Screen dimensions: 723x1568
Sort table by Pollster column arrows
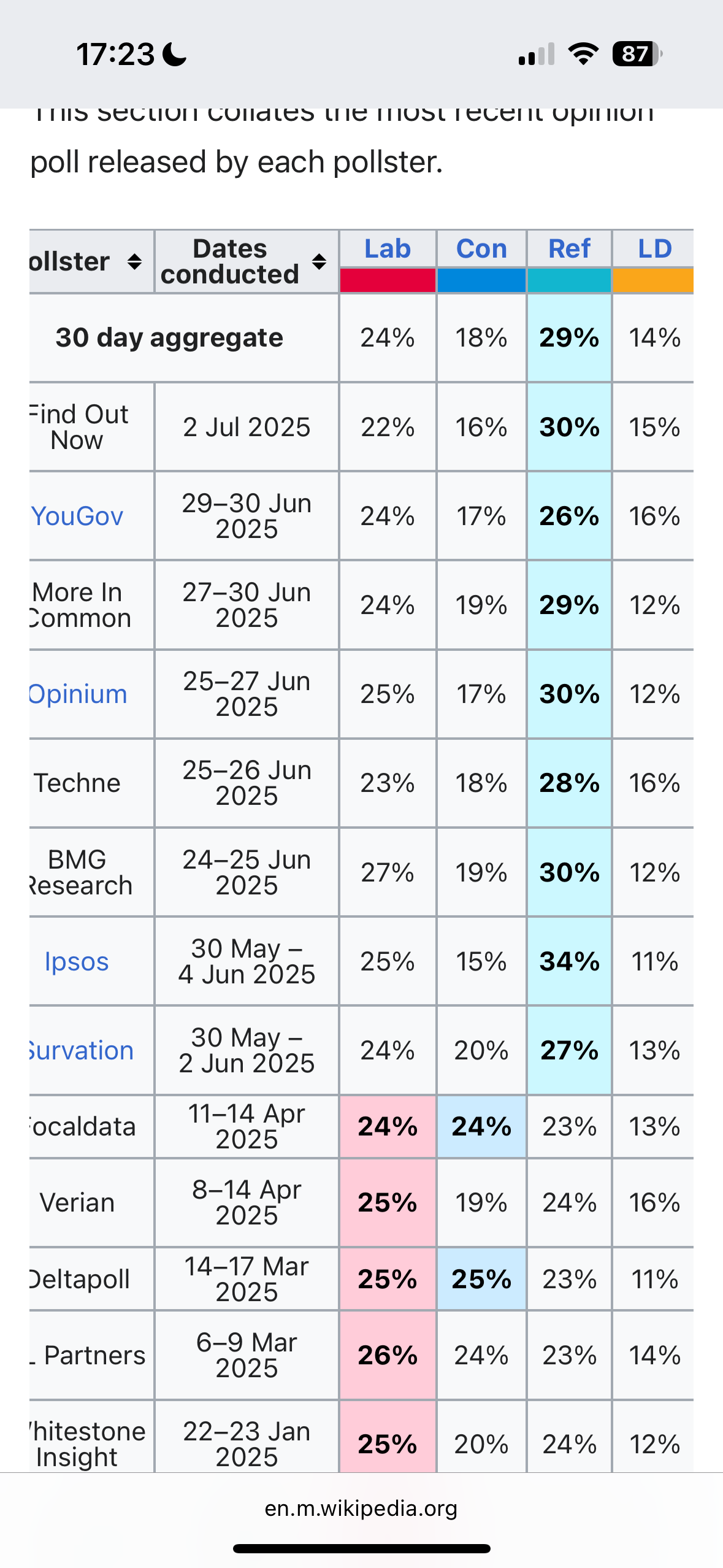click(134, 262)
